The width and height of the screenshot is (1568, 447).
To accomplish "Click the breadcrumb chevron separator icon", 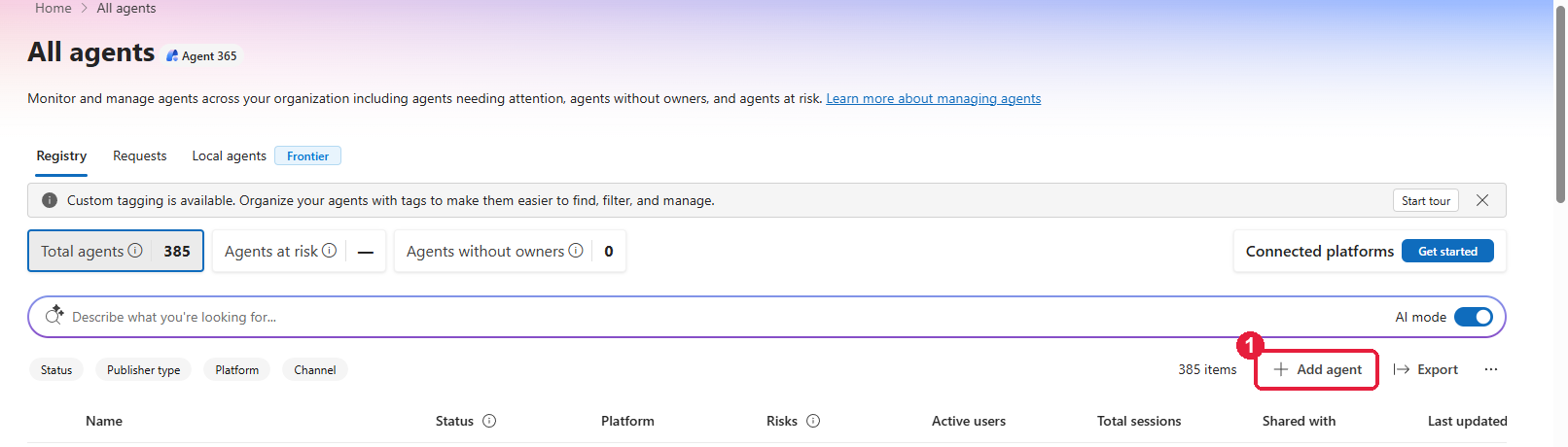I will [84, 8].
